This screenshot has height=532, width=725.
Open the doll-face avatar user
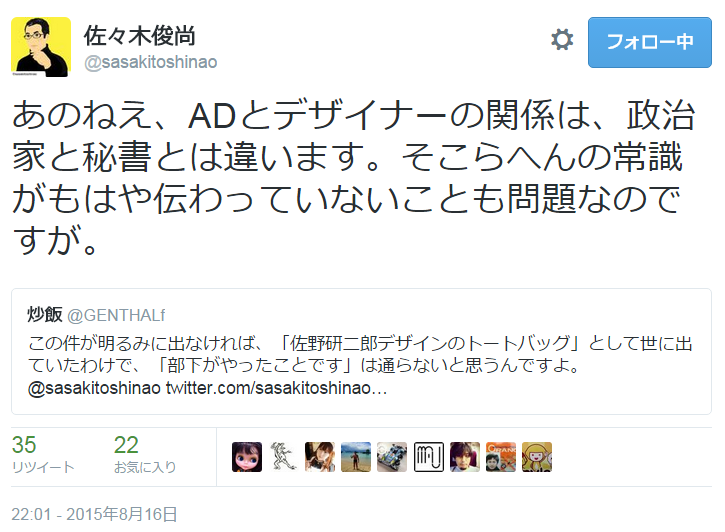tap(247, 457)
